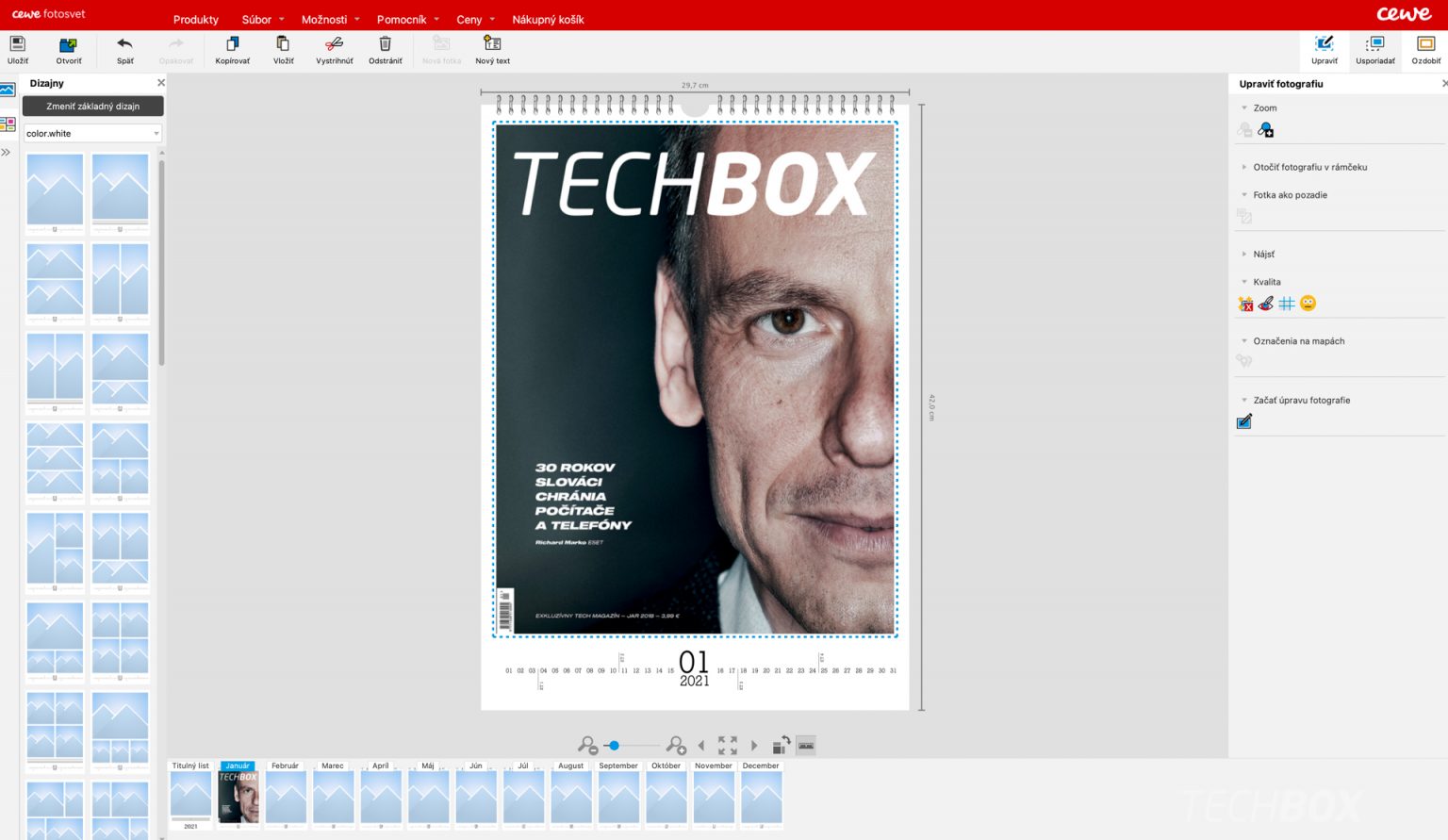Open the Produkty menu

point(196,19)
